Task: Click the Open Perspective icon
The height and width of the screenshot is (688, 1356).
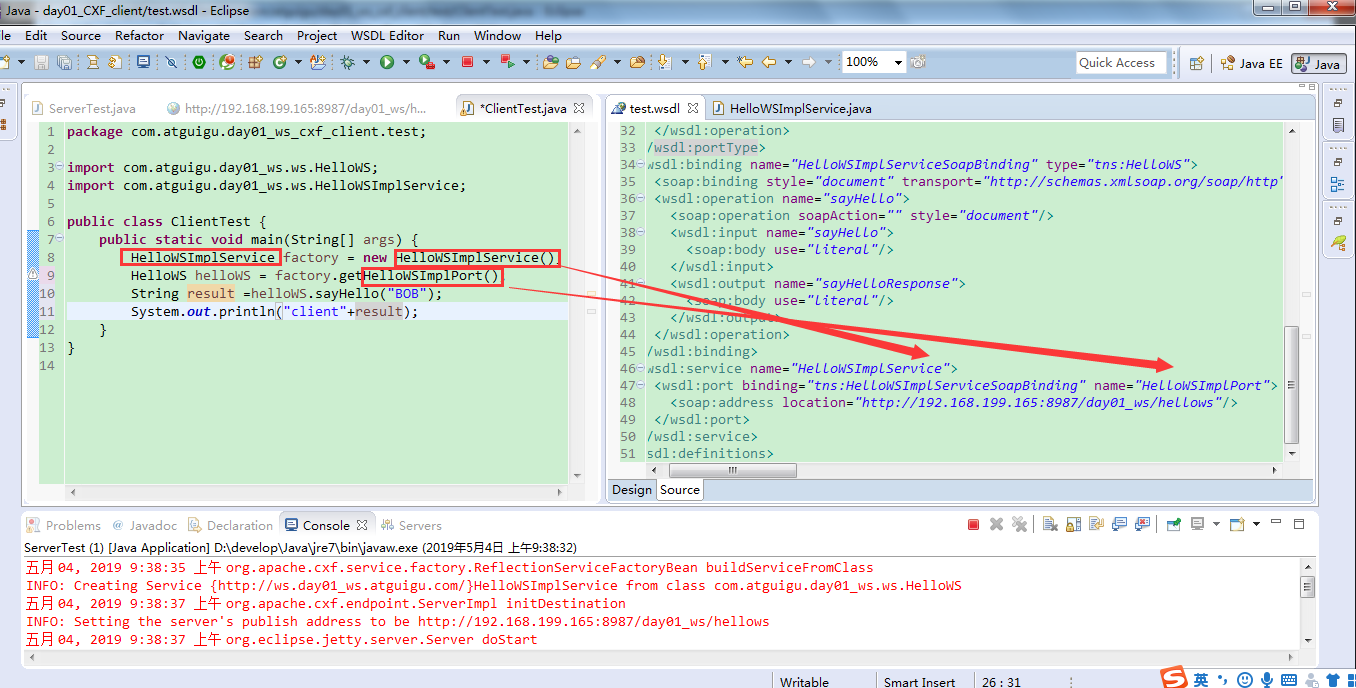Action: (1197, 63)
